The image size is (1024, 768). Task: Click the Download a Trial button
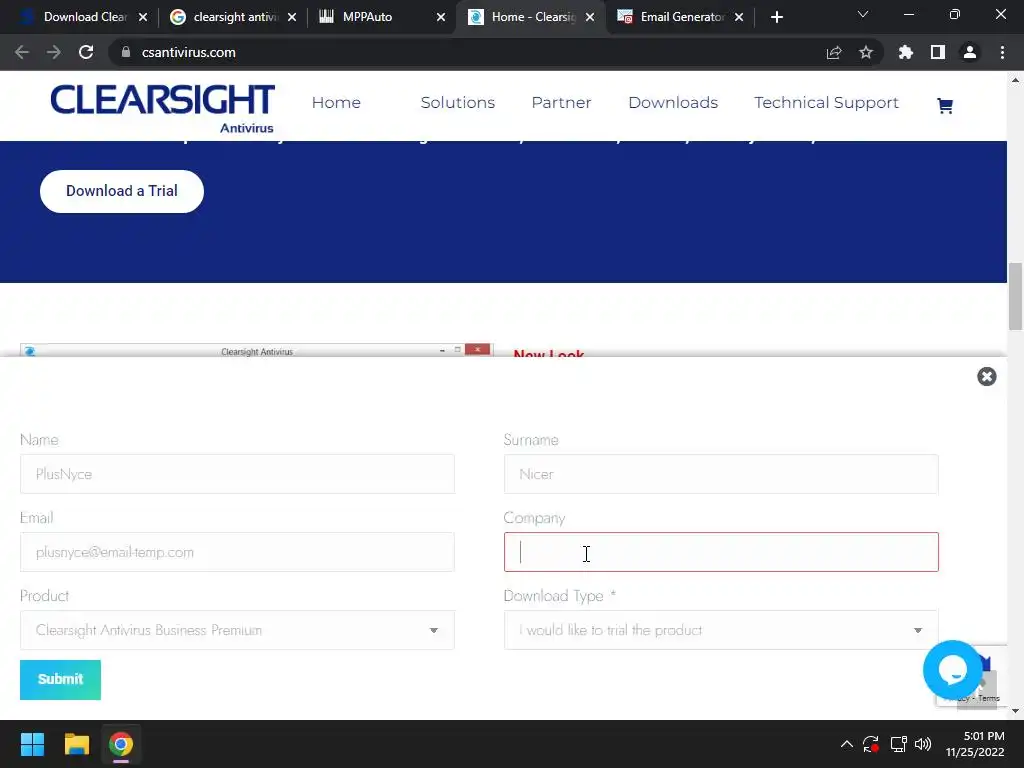point(121,191)
